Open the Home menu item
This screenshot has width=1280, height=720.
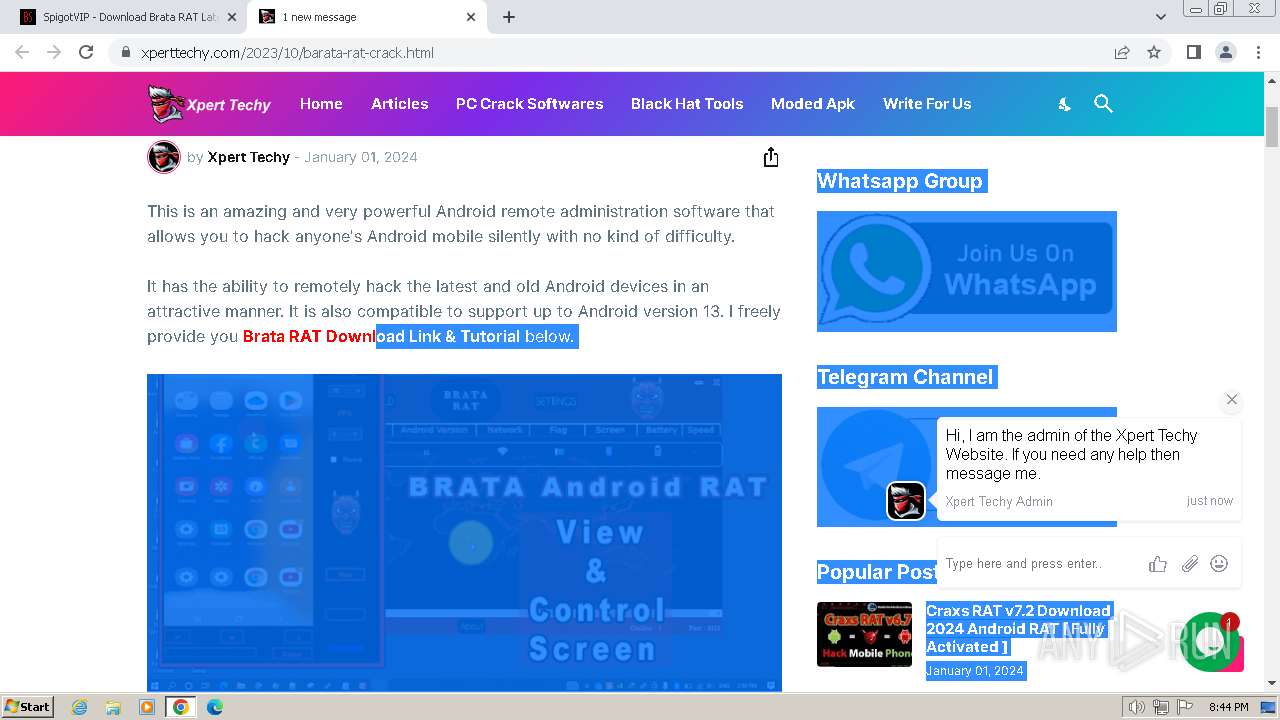[x=321, y=104]
